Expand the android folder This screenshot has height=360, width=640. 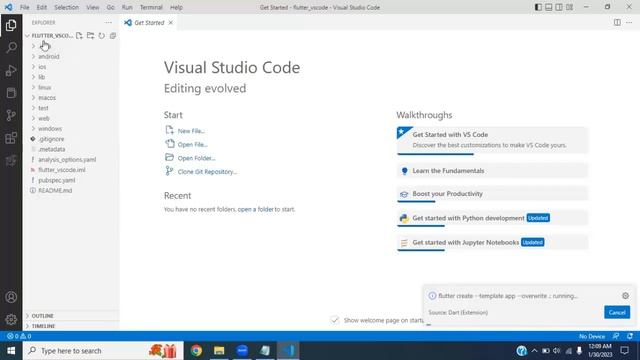[x=49, y=57]
